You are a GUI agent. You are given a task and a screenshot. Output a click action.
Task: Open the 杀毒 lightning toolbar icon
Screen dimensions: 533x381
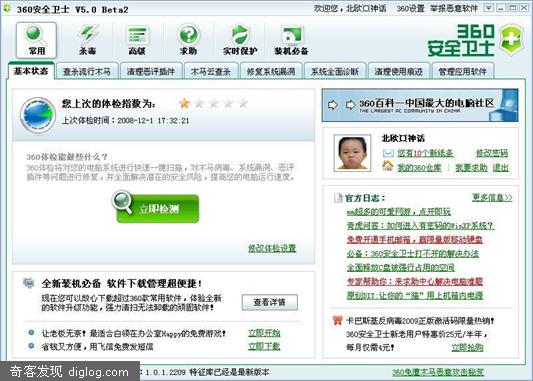[87, 40]
